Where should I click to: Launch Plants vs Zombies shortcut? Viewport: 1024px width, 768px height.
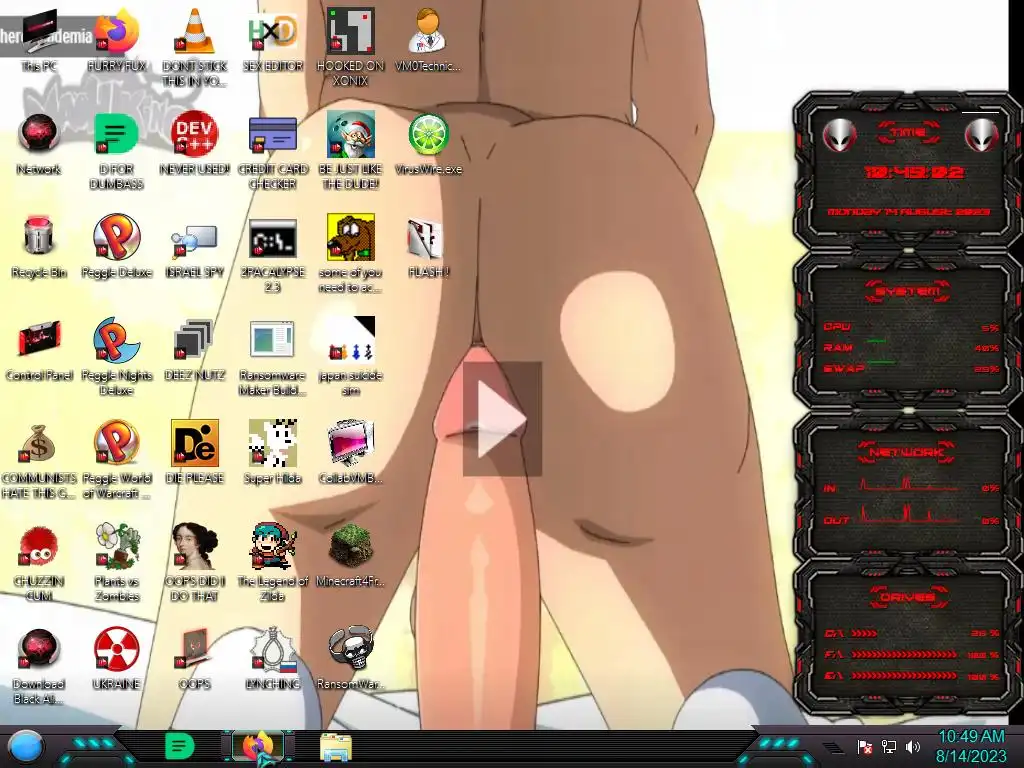117,563
